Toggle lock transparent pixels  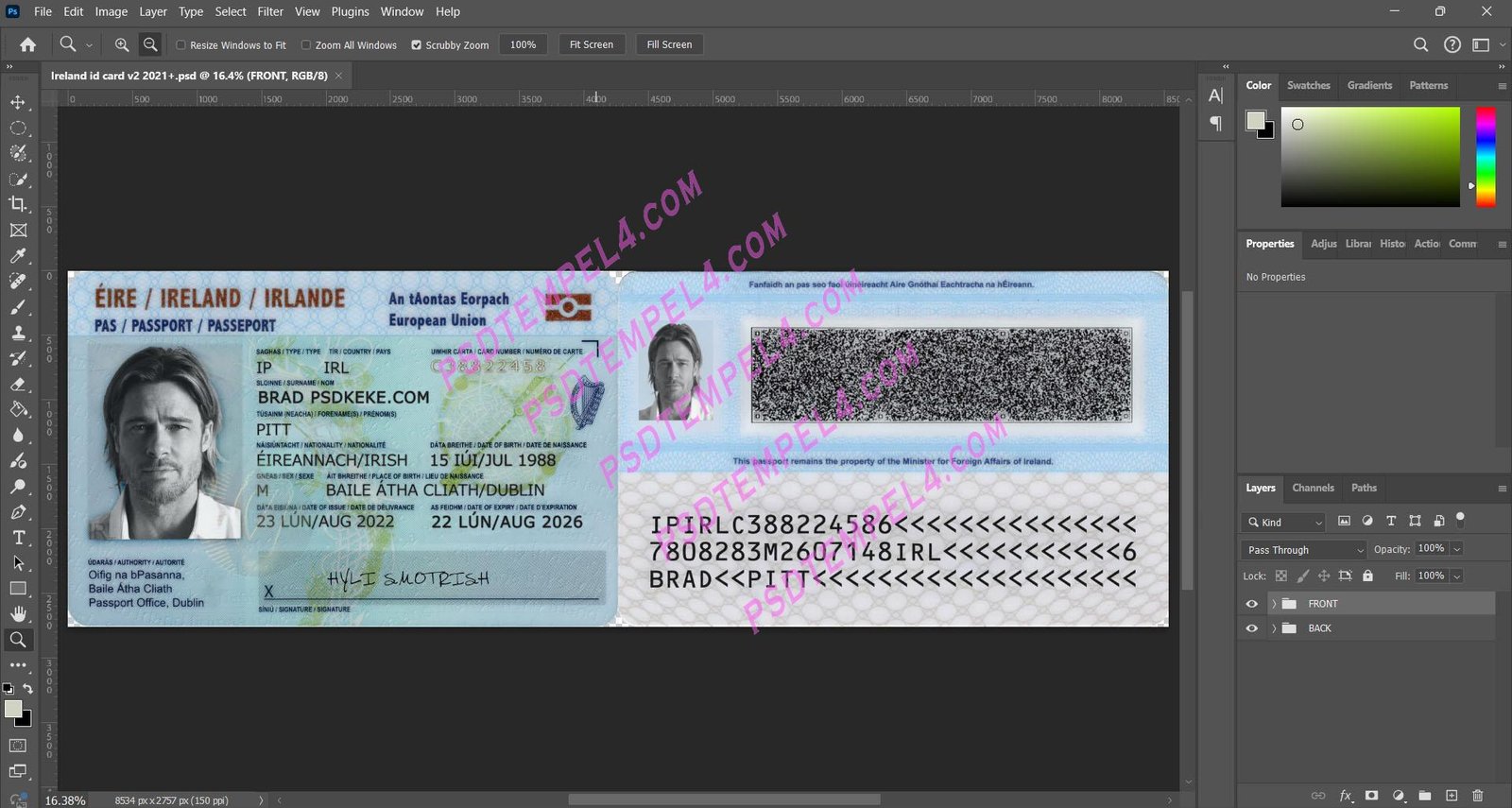(x=1281, y=576)
